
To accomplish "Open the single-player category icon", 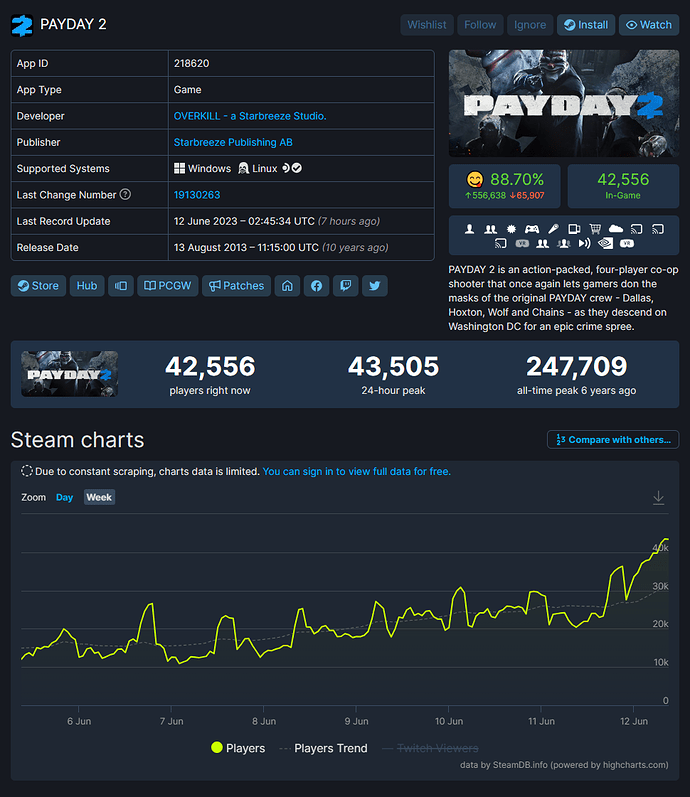I will (x=469, y=229).
